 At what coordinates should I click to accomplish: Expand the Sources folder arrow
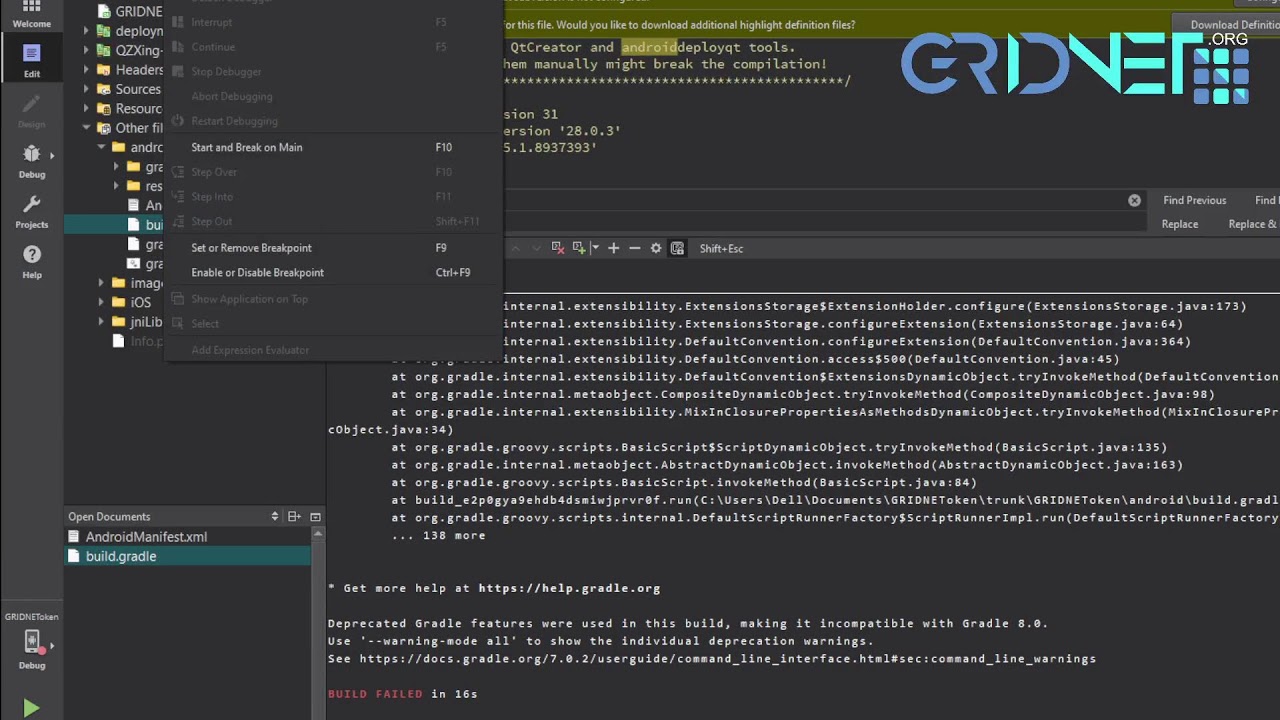coord(87,89)
